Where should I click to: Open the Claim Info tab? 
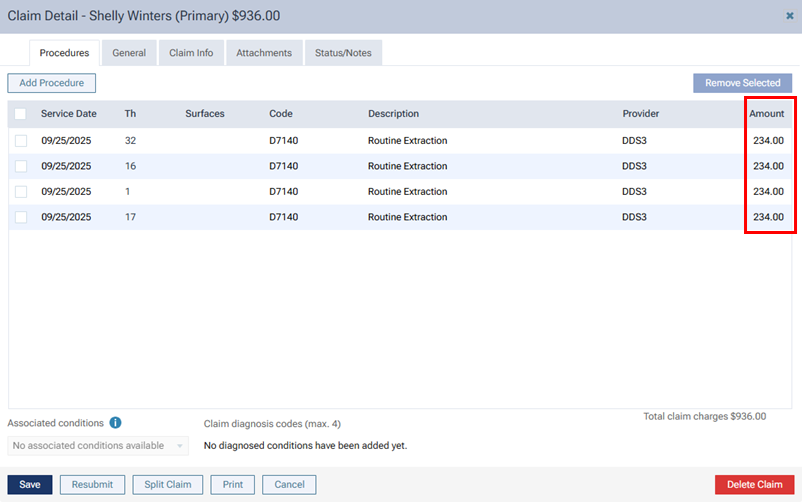tap(191, 53)
